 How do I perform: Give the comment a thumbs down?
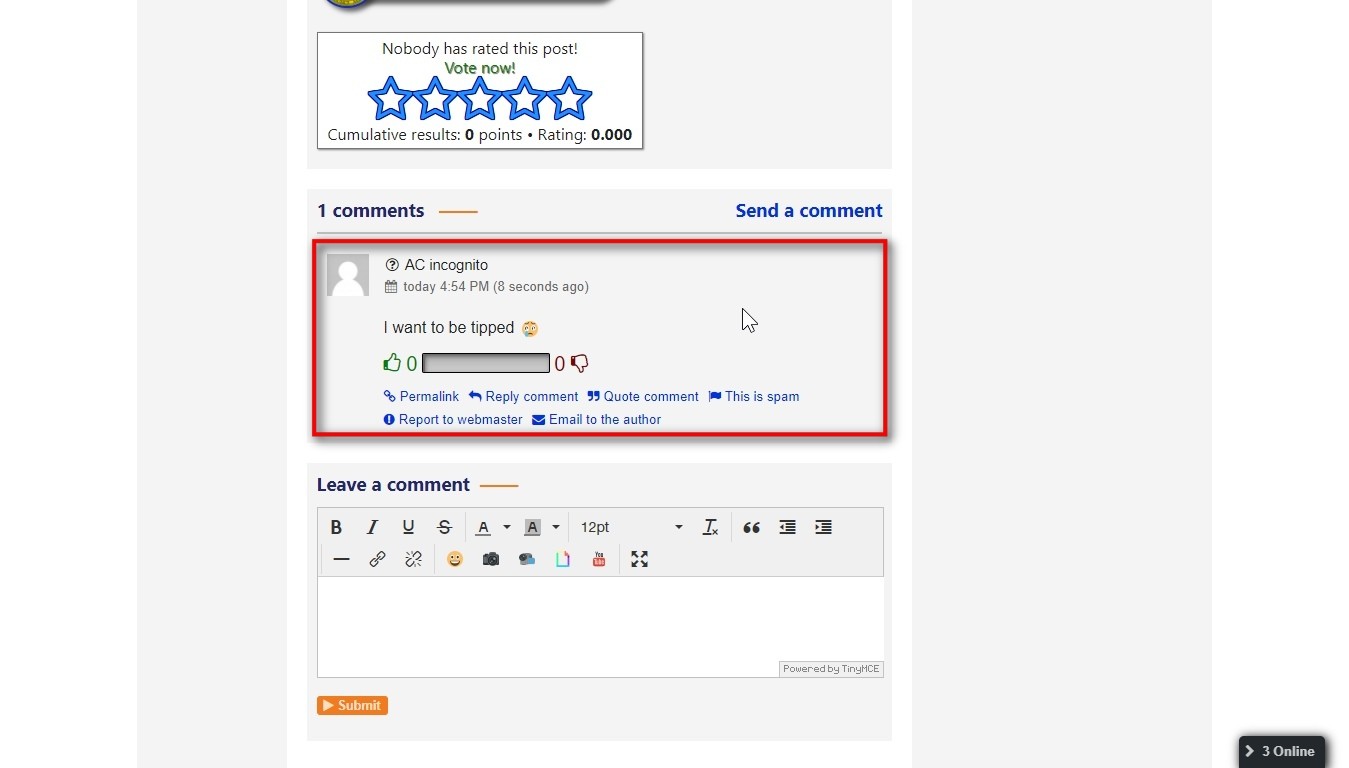tap(579, 363)
